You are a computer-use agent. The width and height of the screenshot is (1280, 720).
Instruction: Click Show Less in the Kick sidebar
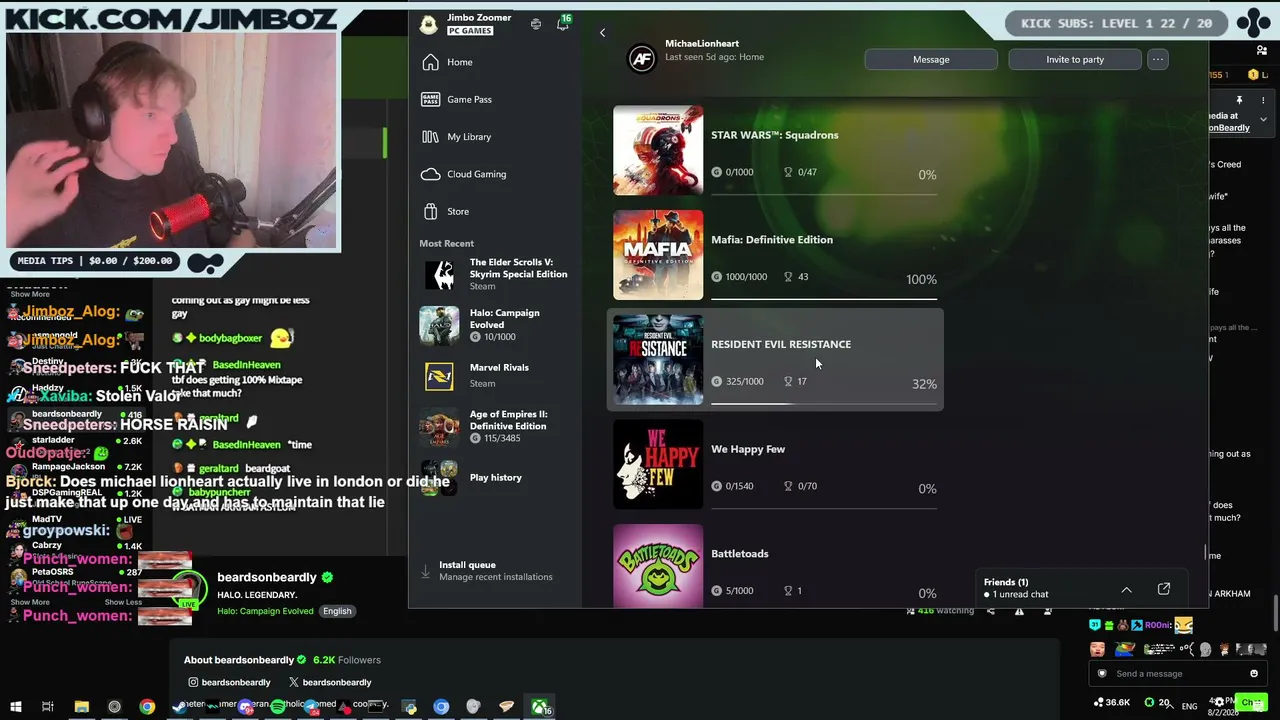[123, 602]
